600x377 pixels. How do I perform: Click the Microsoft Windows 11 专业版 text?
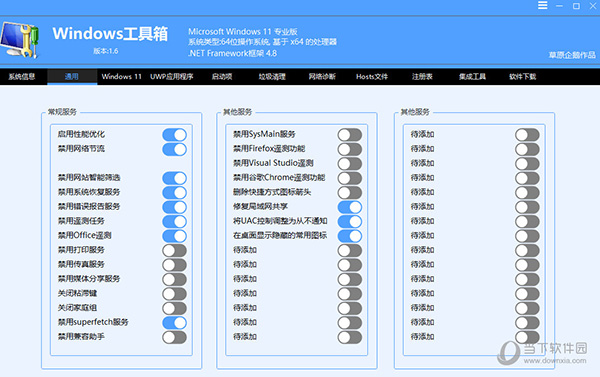[x=243, y=32]
